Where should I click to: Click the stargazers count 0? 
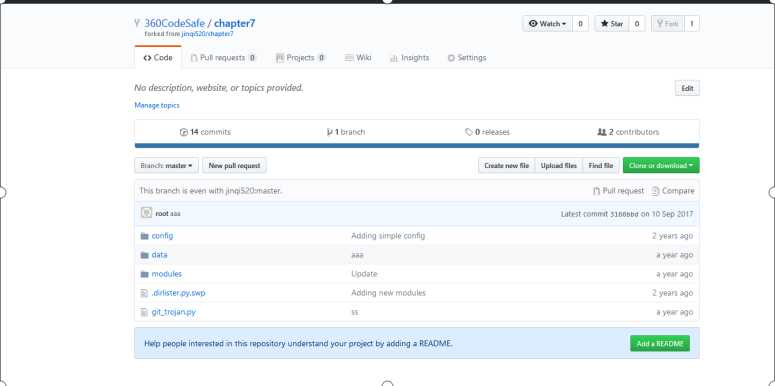coord(637,24)
